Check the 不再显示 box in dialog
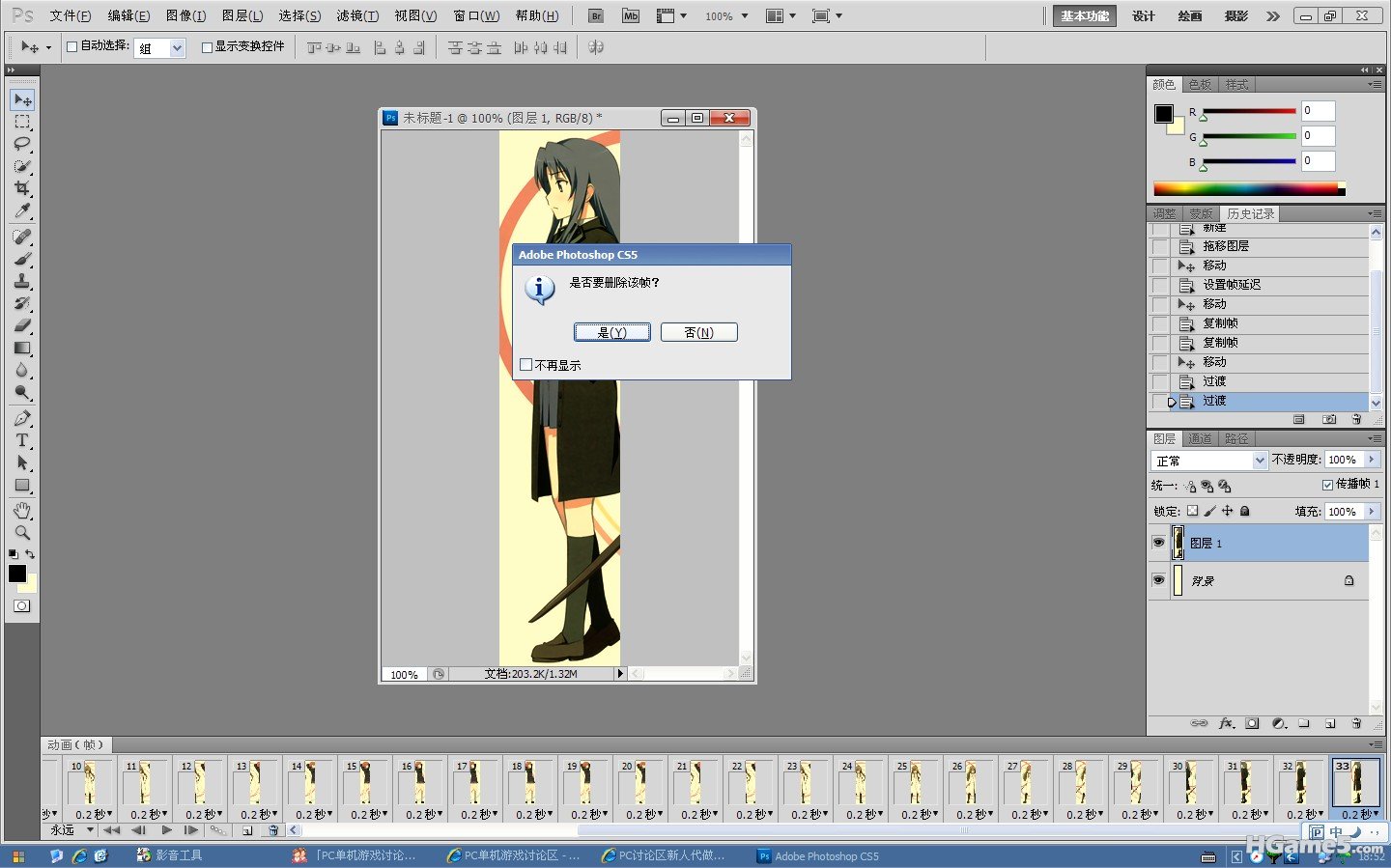The image size is (1391, 868). click(526, 365)
